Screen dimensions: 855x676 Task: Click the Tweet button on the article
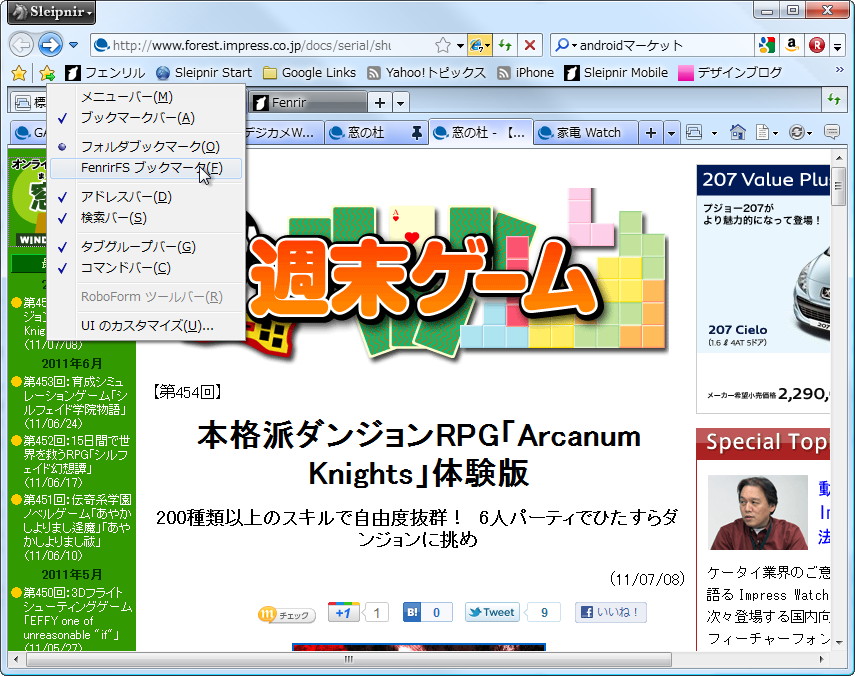coord(491,610)
